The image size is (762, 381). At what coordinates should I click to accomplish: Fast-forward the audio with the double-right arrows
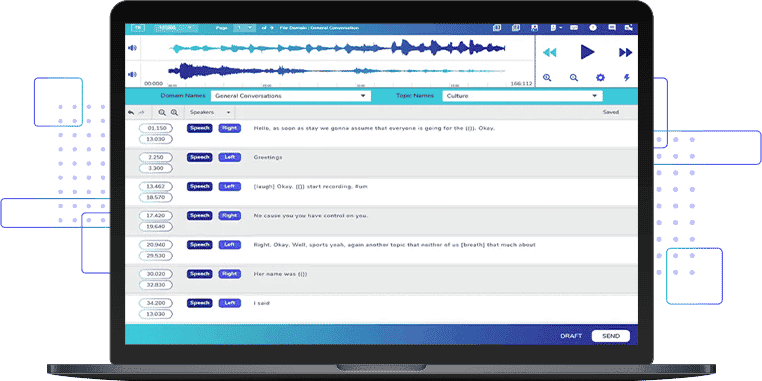[625, 52]
